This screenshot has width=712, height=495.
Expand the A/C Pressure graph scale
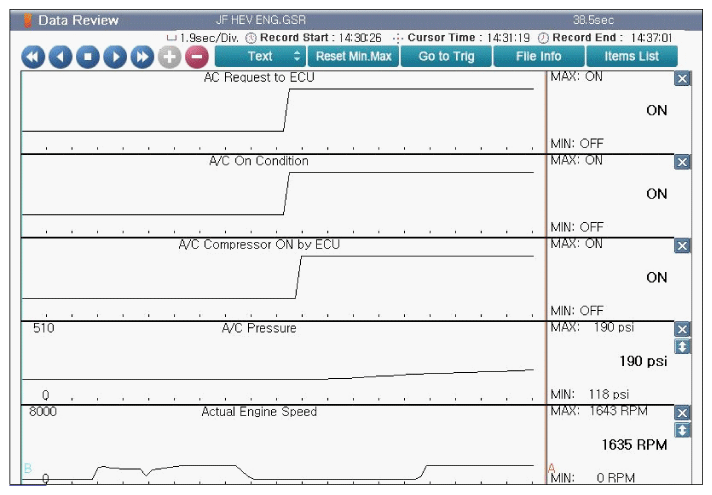682,346
